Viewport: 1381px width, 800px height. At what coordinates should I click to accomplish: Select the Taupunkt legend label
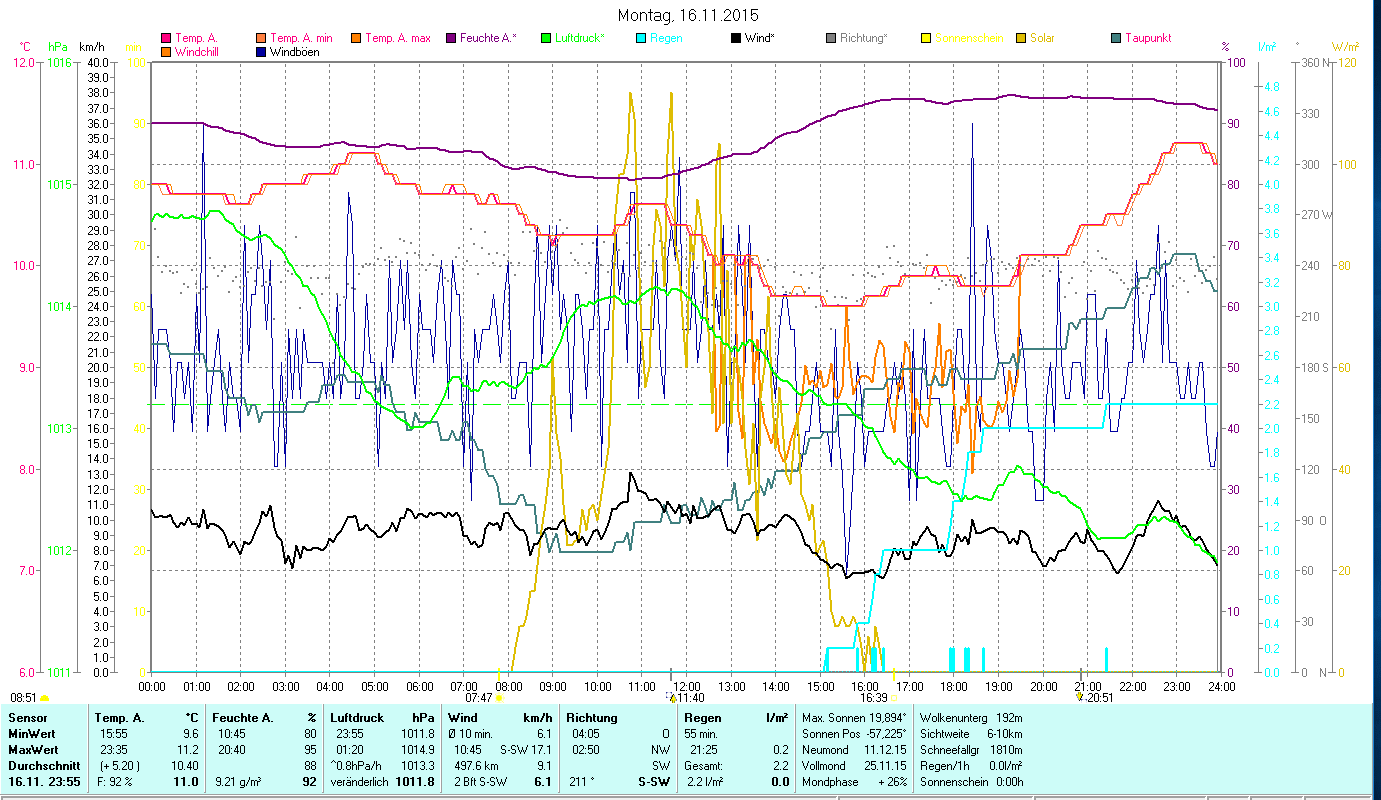(1148, 39)
